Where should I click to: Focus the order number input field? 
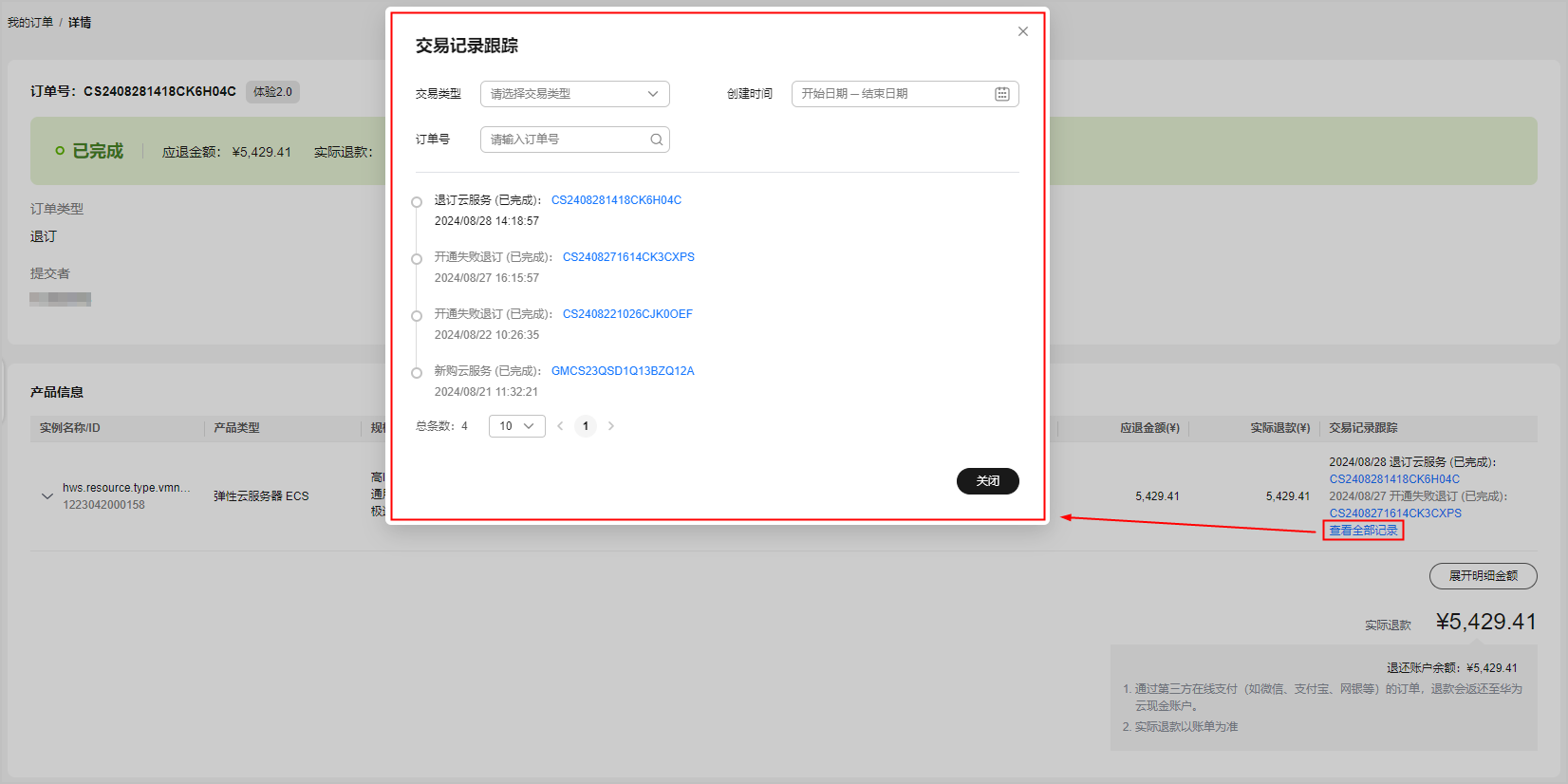566,140
